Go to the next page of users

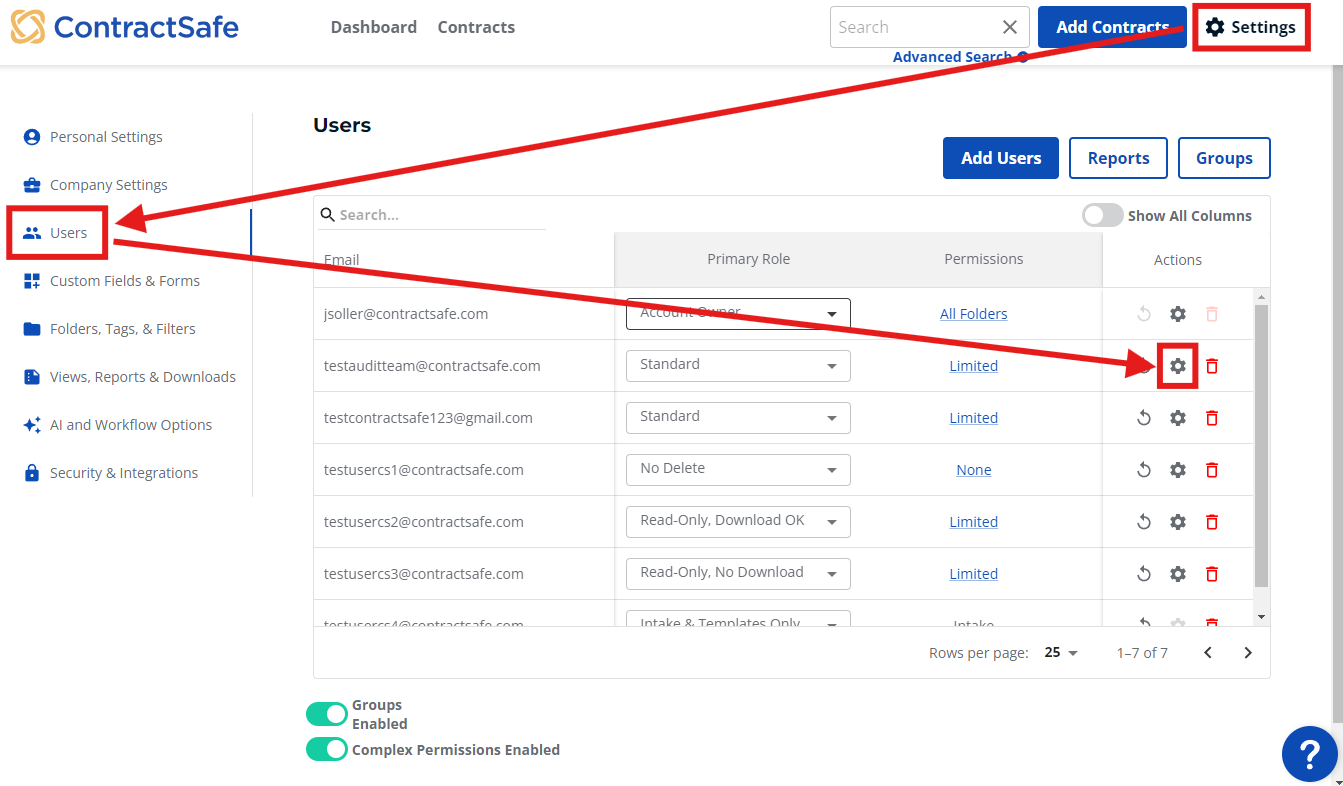(x=1248, y=653)
